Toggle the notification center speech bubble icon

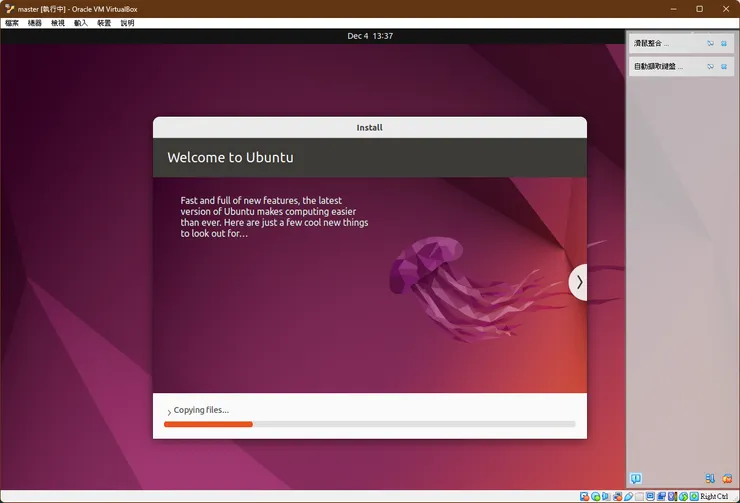pyautogui.click(x=636, y=478)
